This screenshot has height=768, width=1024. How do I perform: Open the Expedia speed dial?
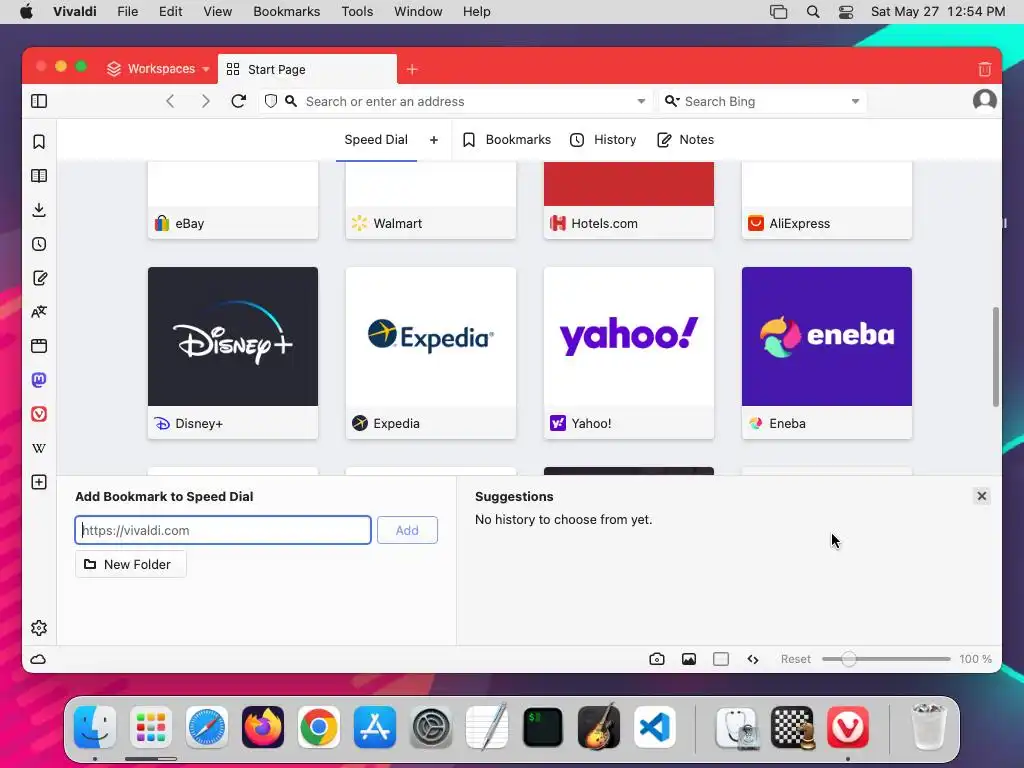[431, 353]
